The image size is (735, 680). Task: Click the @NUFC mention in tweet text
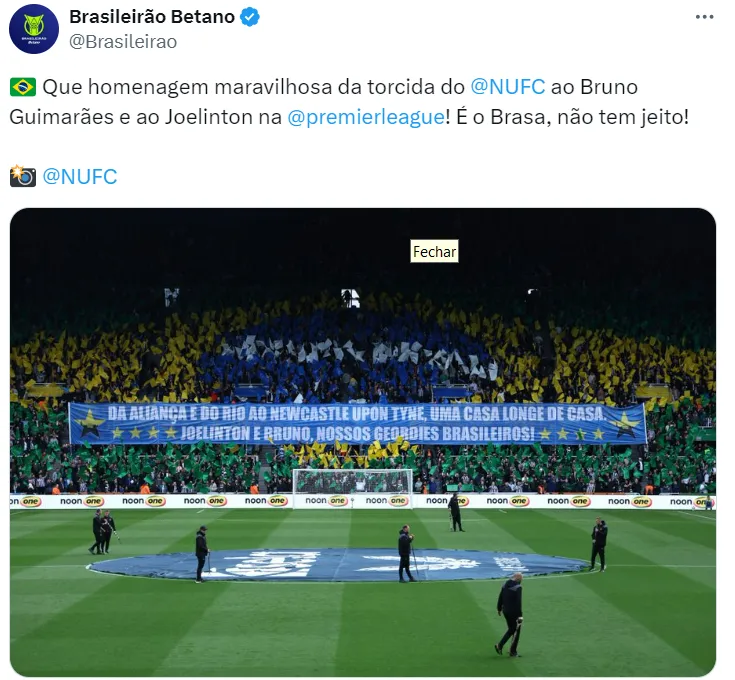pyautogui.click(x=508, y=87)
